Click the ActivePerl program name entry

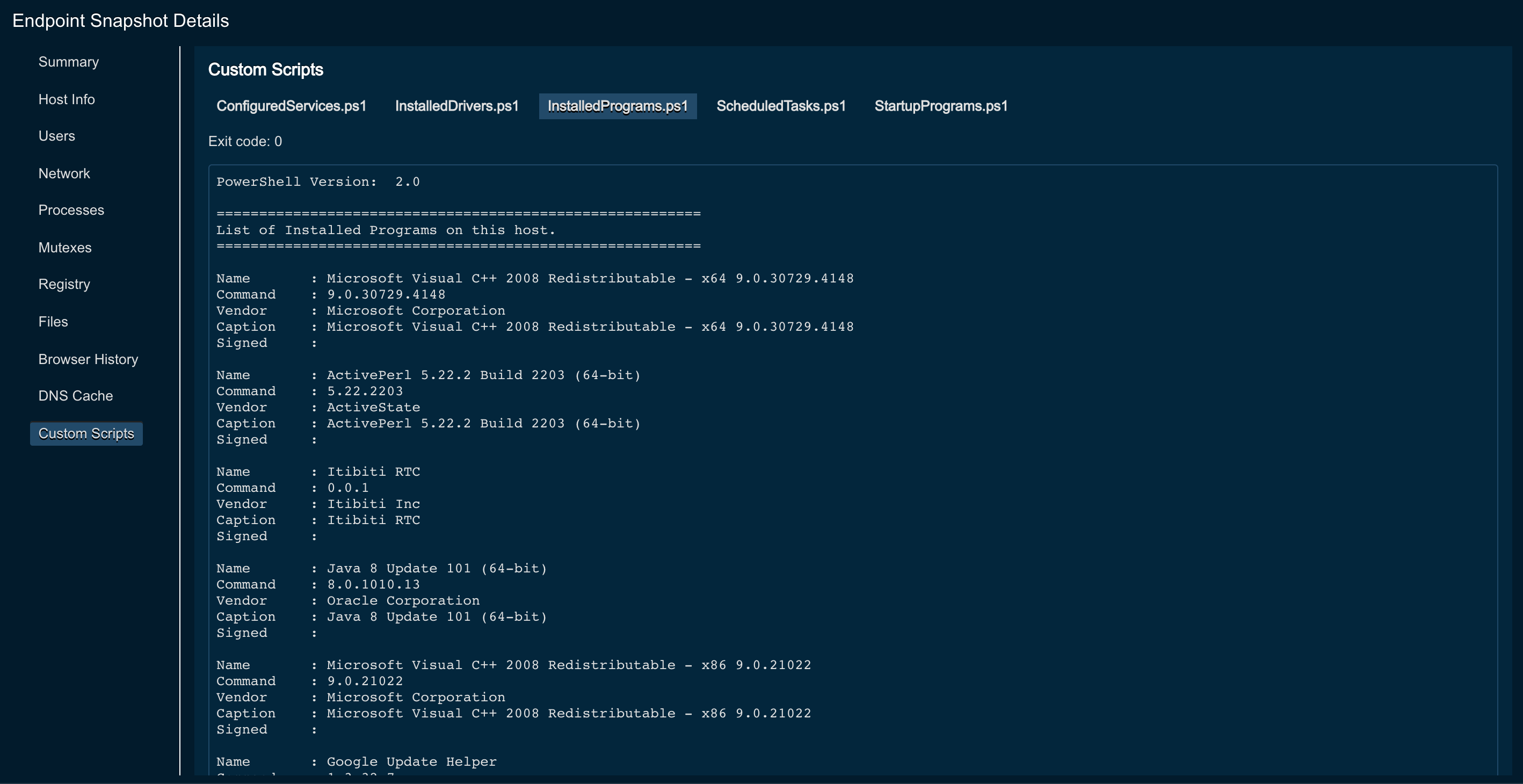click(483, 375)
